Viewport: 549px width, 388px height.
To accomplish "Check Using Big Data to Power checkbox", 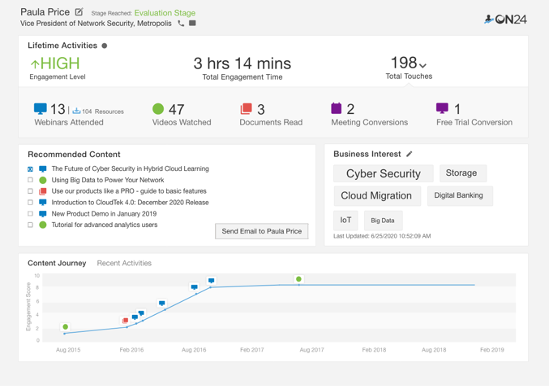I will (30, 180).
